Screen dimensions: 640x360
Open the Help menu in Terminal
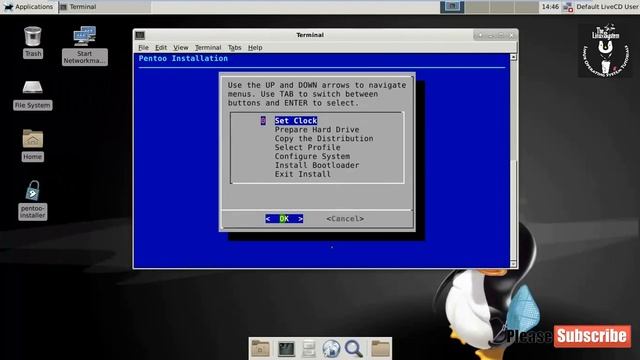255,48
